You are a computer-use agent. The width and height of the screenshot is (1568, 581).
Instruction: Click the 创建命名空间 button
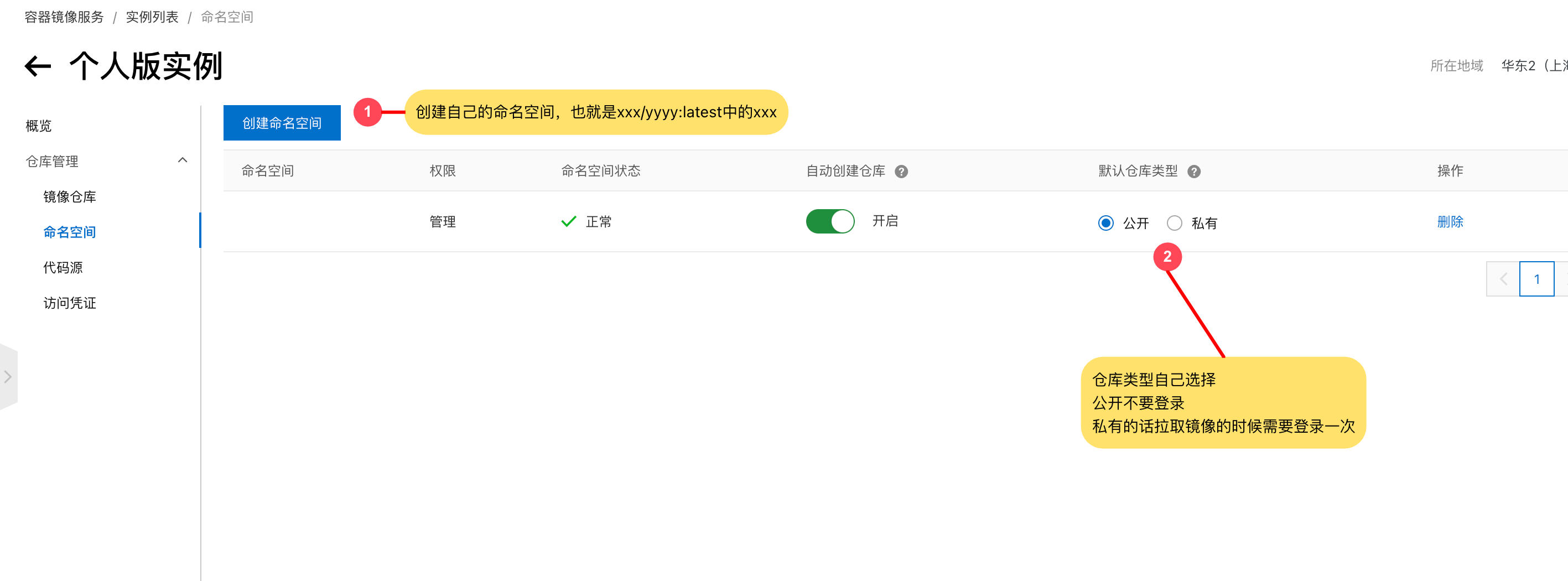[x=282, y=123]
